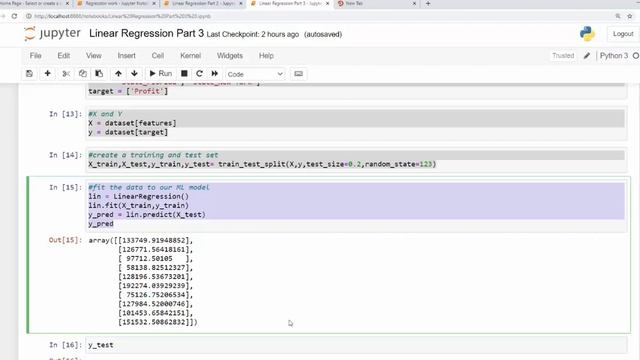Click output value 133749.91948852
The height and width of the screenshot is (360, 640).
155,240
